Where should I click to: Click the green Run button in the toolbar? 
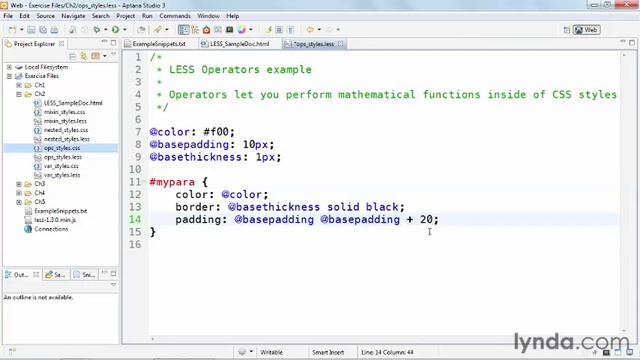point(116,29)
